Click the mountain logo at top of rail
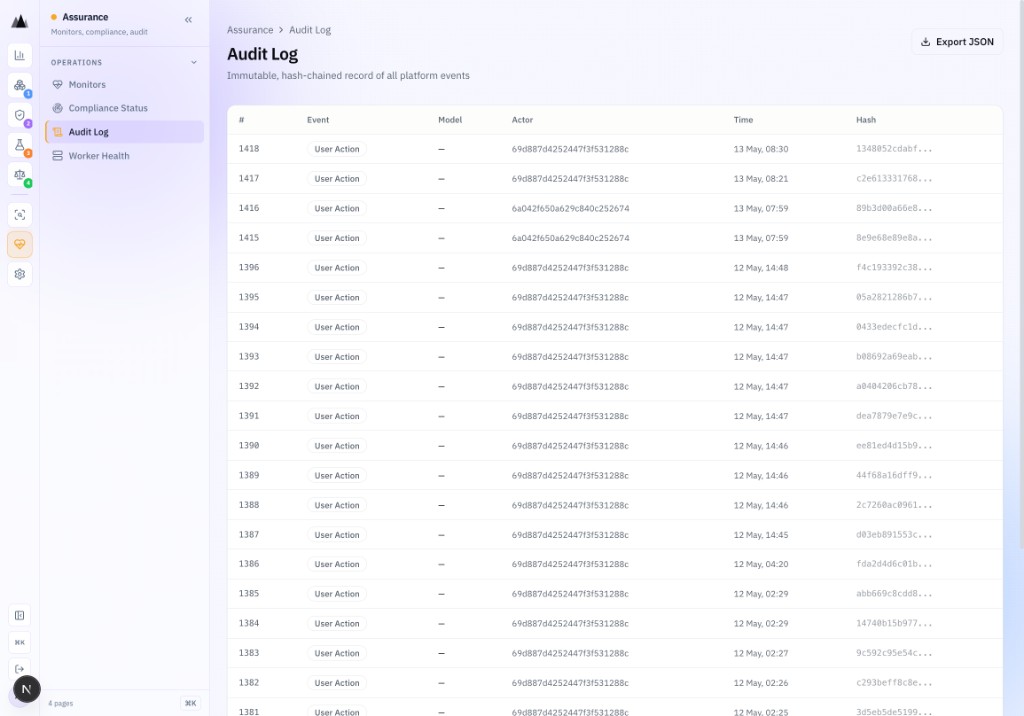 pyautogui.click(x=20, y=22)
